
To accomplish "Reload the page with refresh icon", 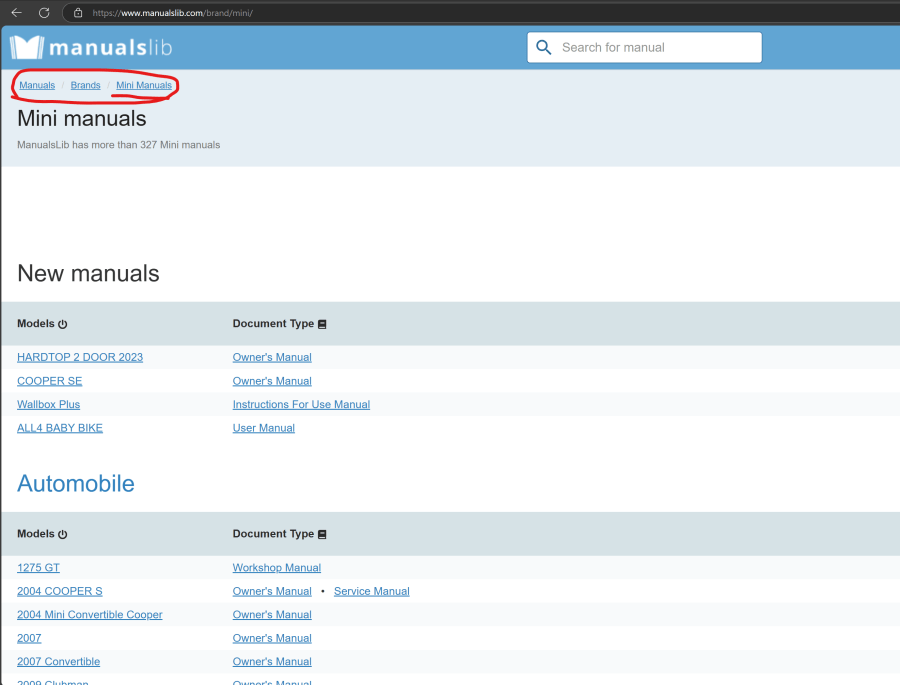I will point(44,13).
